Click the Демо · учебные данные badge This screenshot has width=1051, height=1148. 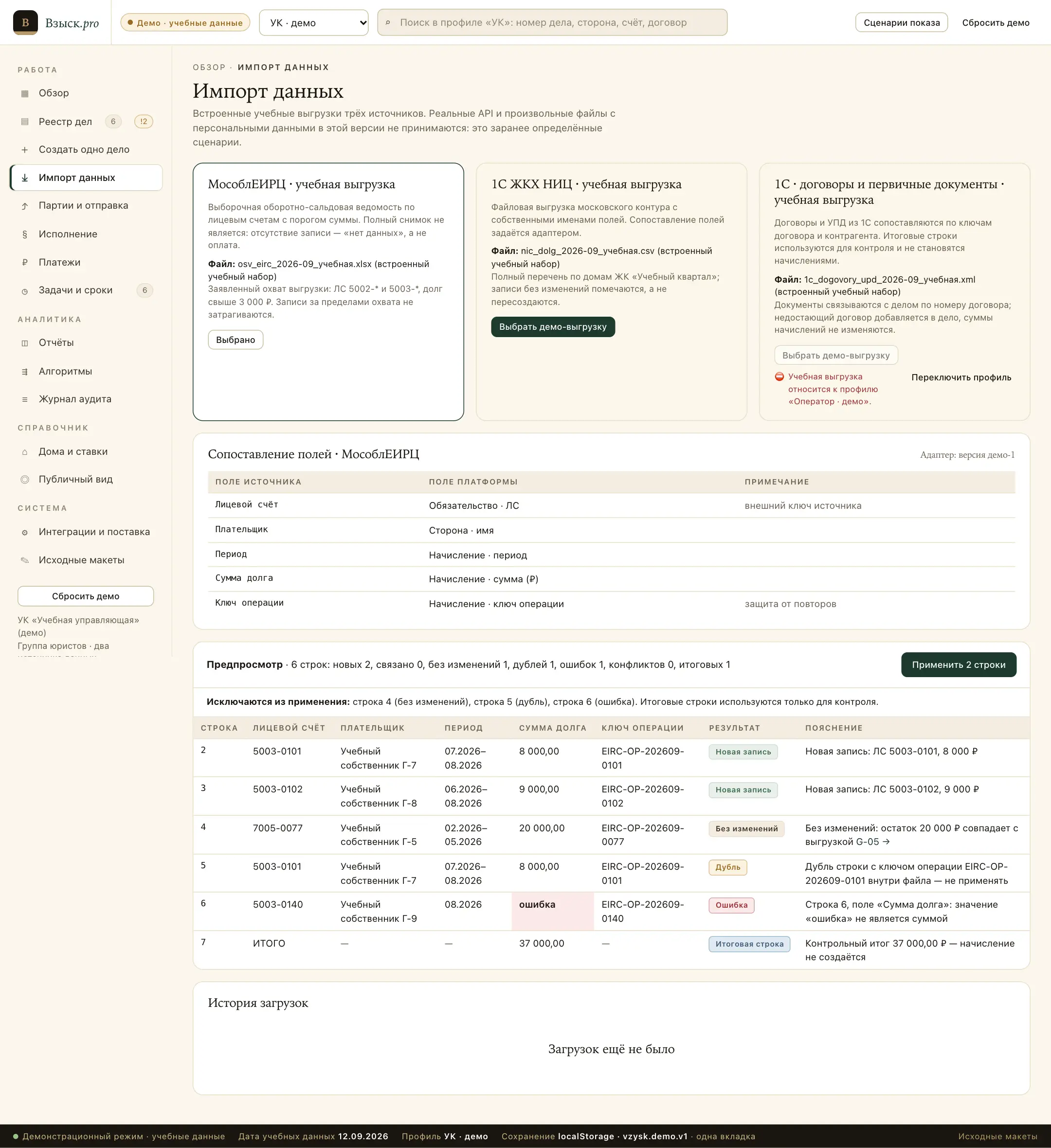click(185, 23)
